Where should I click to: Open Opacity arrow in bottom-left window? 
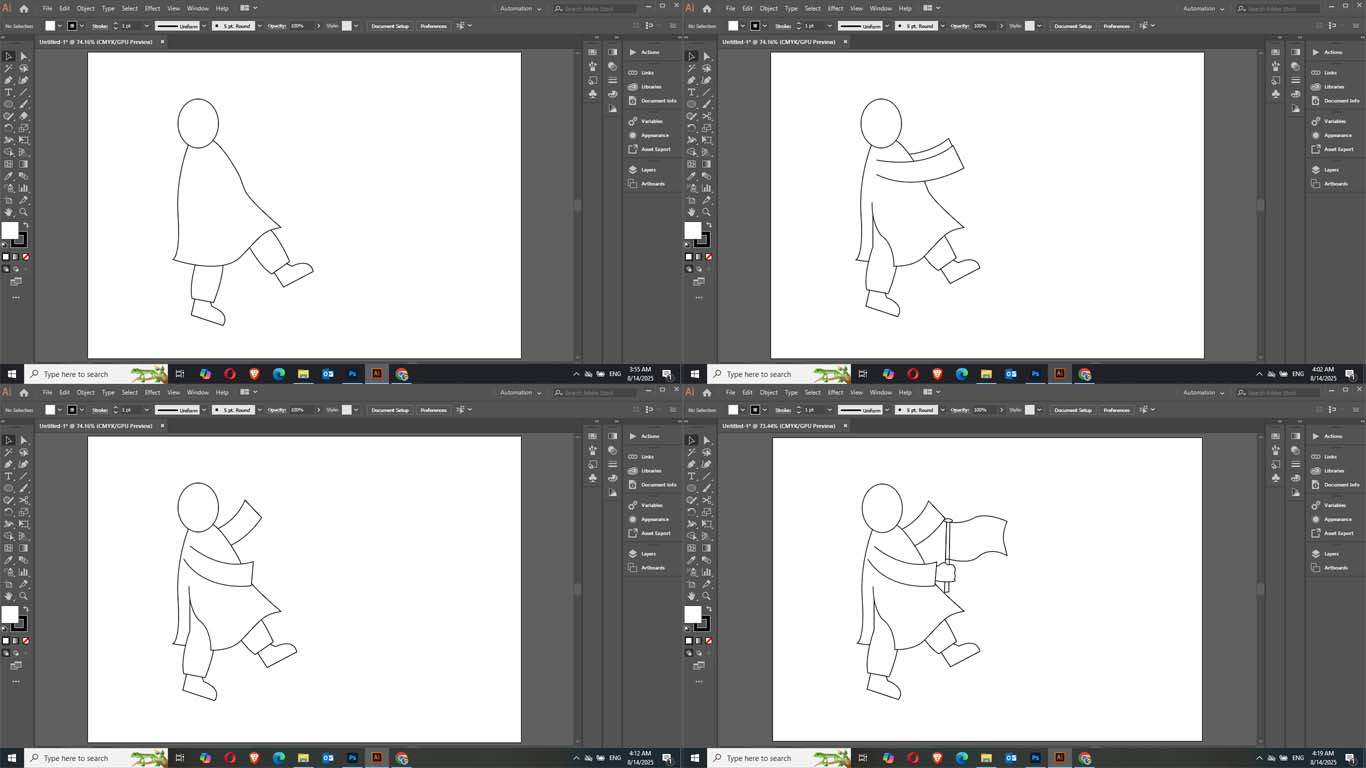pyautogui.click(x=318, y=409)
